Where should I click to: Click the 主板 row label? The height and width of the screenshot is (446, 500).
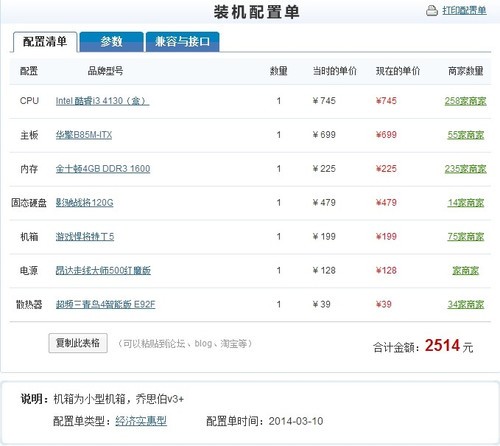coord(29,135)
